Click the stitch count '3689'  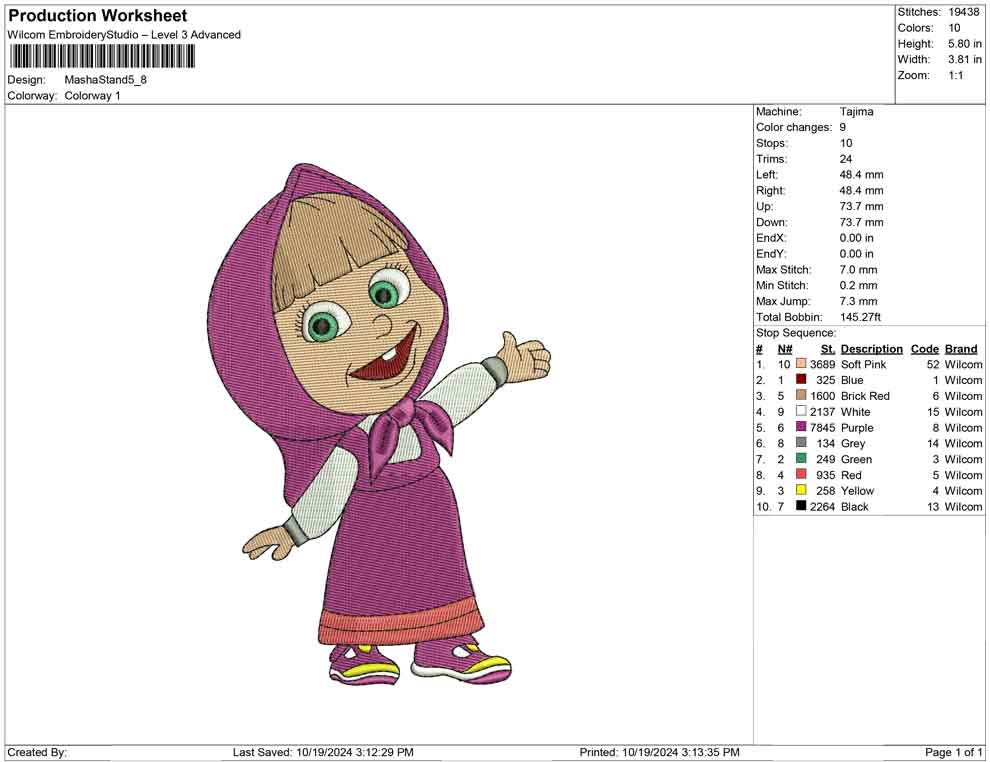pyautogui.click(x=823, y=364)
